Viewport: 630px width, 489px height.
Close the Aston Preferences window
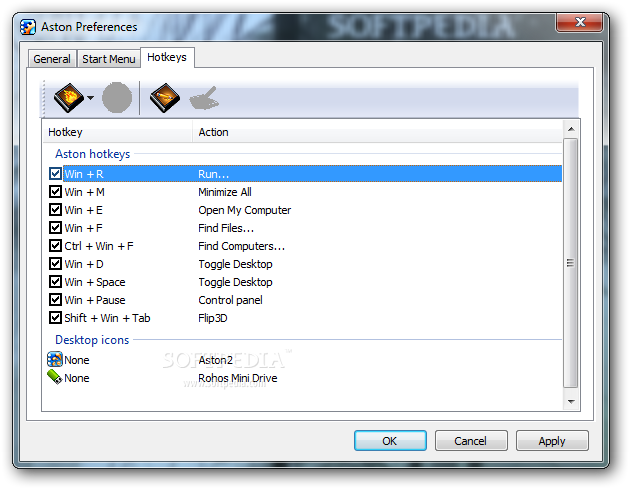tap(579, 22)
